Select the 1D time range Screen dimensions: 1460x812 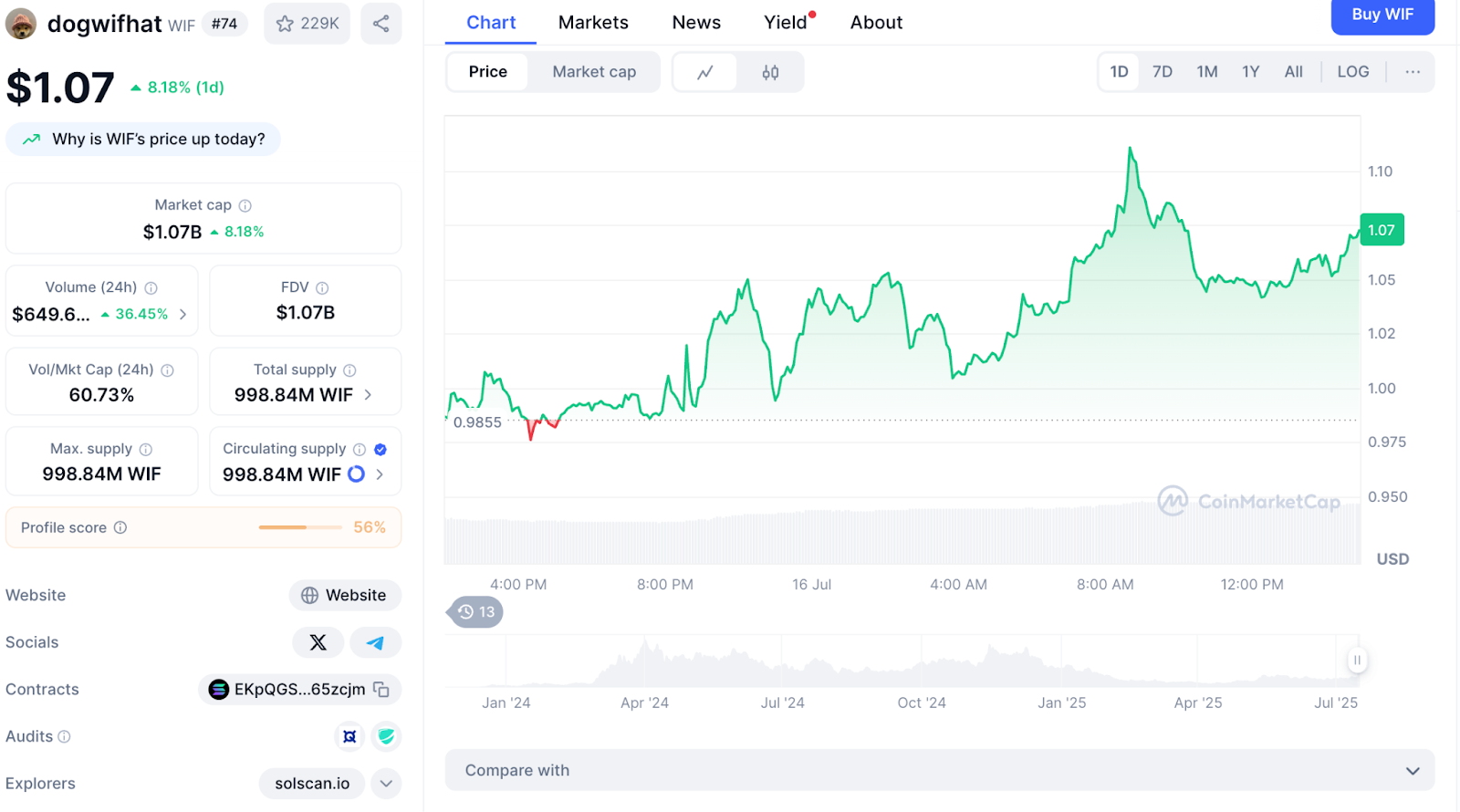tap(1119, 72)
